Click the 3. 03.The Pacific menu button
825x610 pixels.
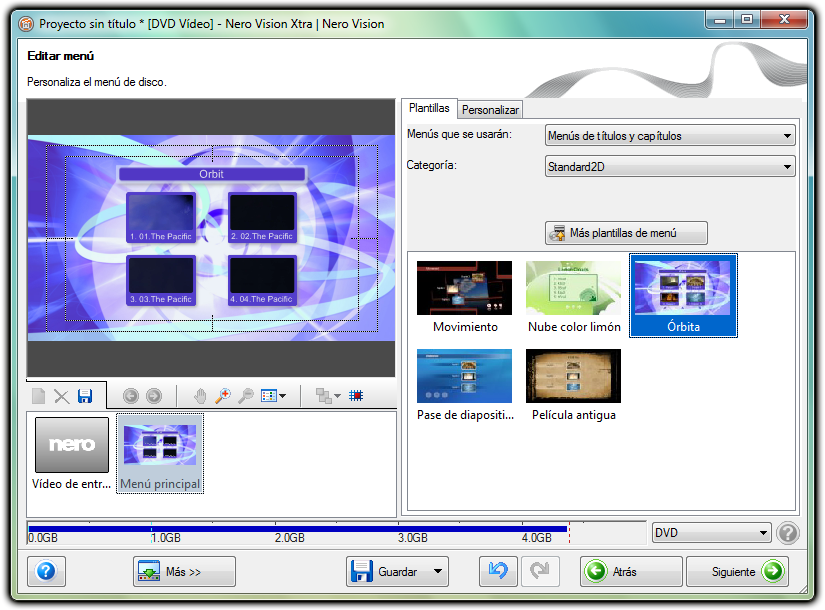pyautogui.click(x=161, y=281)
